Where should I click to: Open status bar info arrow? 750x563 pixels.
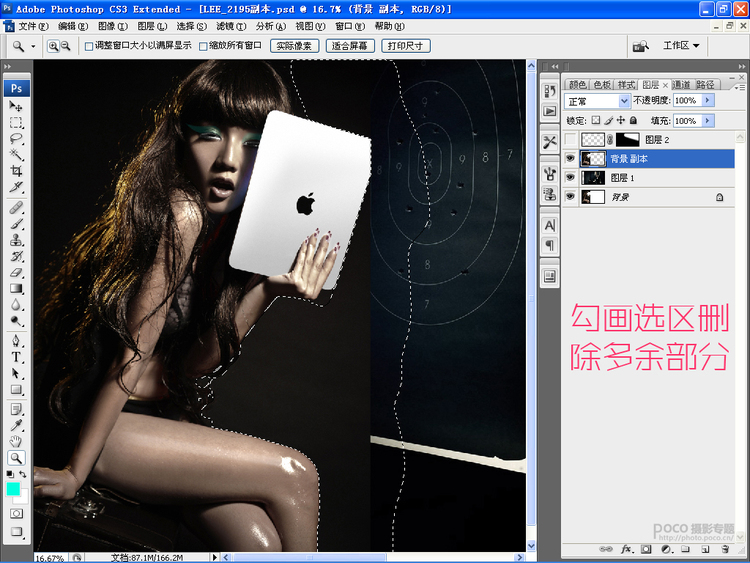click(x=214, y=557)
